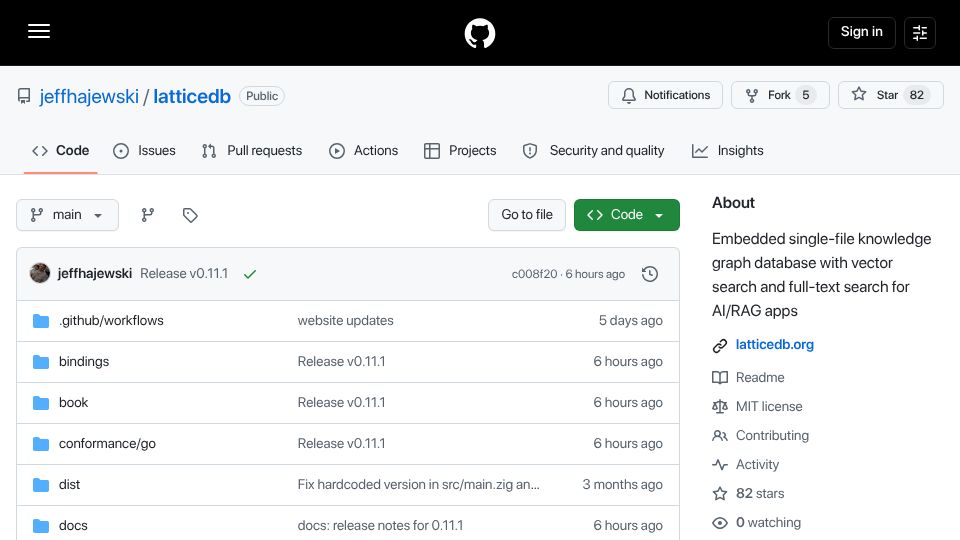Open 'docs: release notes for 0.11.1' commit
The height and width of the screenshot is (540, 960).
click(380, 525)
